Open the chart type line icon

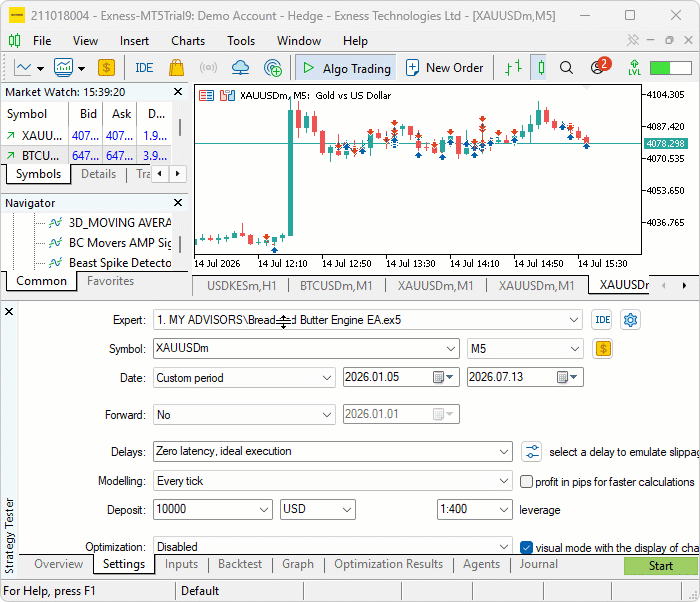pos(23,68)
